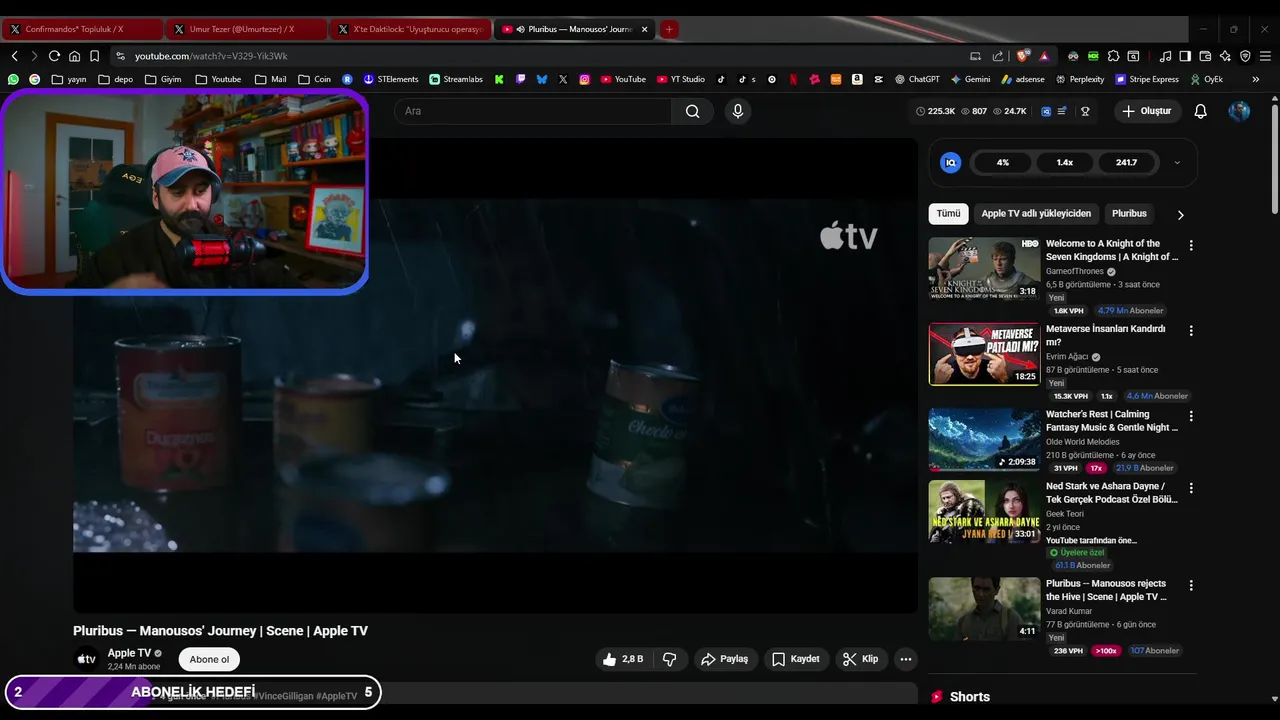Click the Klip clip button
The height and width of the screenshot is (720, 1280).
pyautogui.click(x=860, y=659)
